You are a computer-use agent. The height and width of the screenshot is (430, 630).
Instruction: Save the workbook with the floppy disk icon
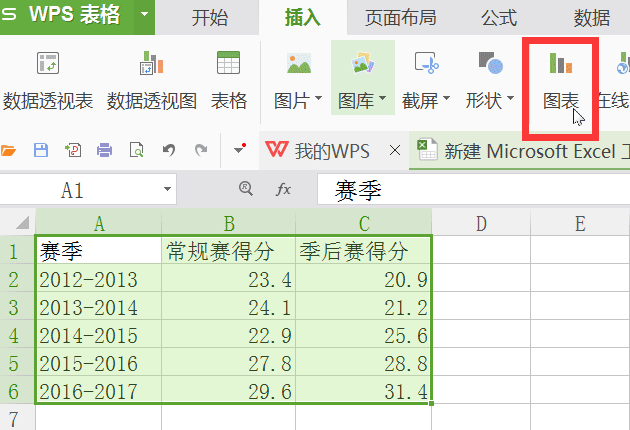coord(41,150)
